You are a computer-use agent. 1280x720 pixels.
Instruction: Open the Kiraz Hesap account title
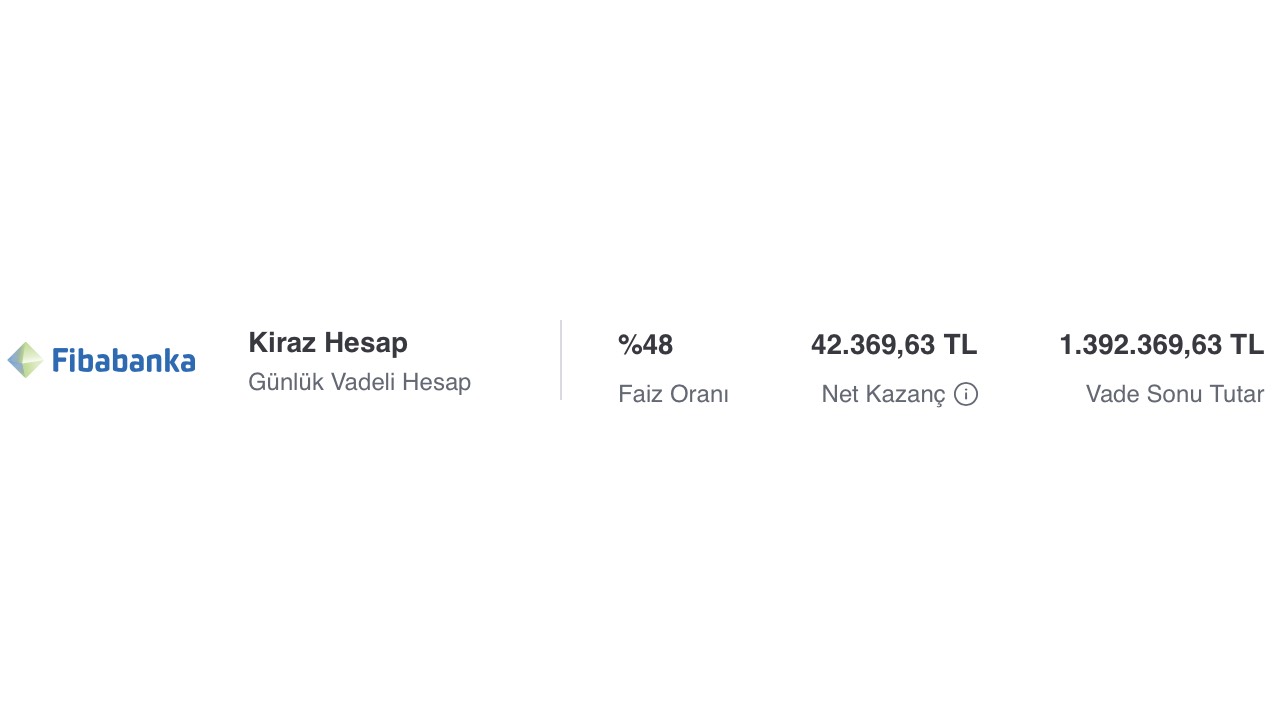click(328, 343)
